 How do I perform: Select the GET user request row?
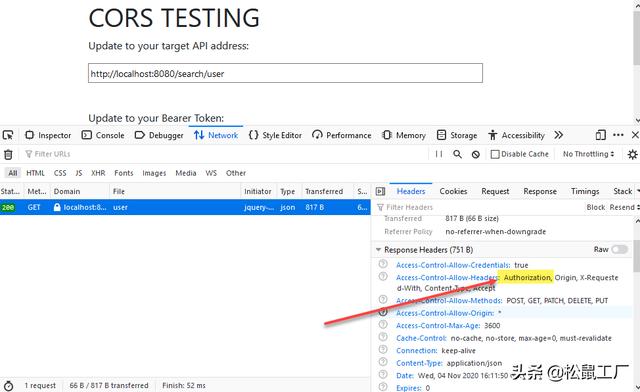point(185,207)
